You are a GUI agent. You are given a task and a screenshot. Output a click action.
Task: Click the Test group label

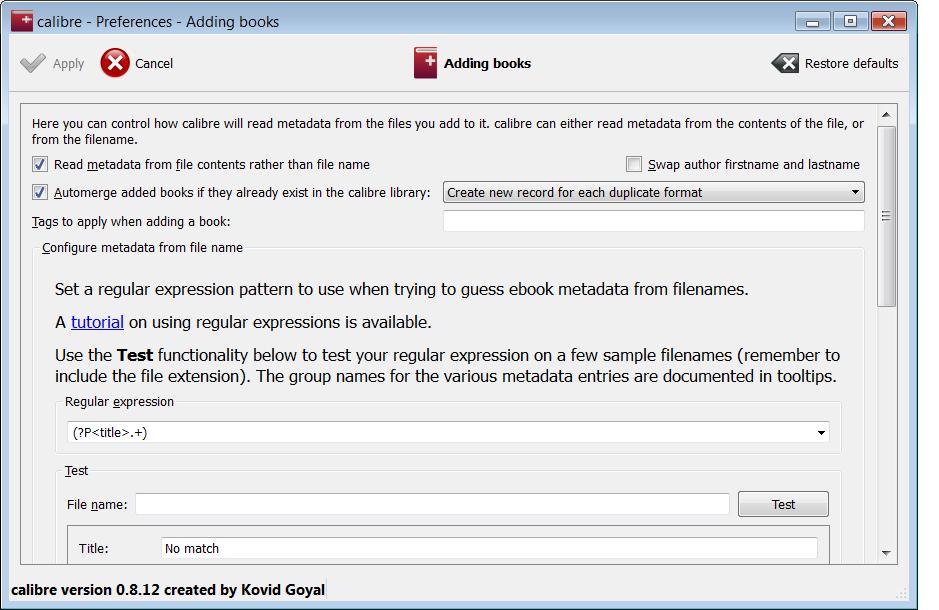click(76, 471)
